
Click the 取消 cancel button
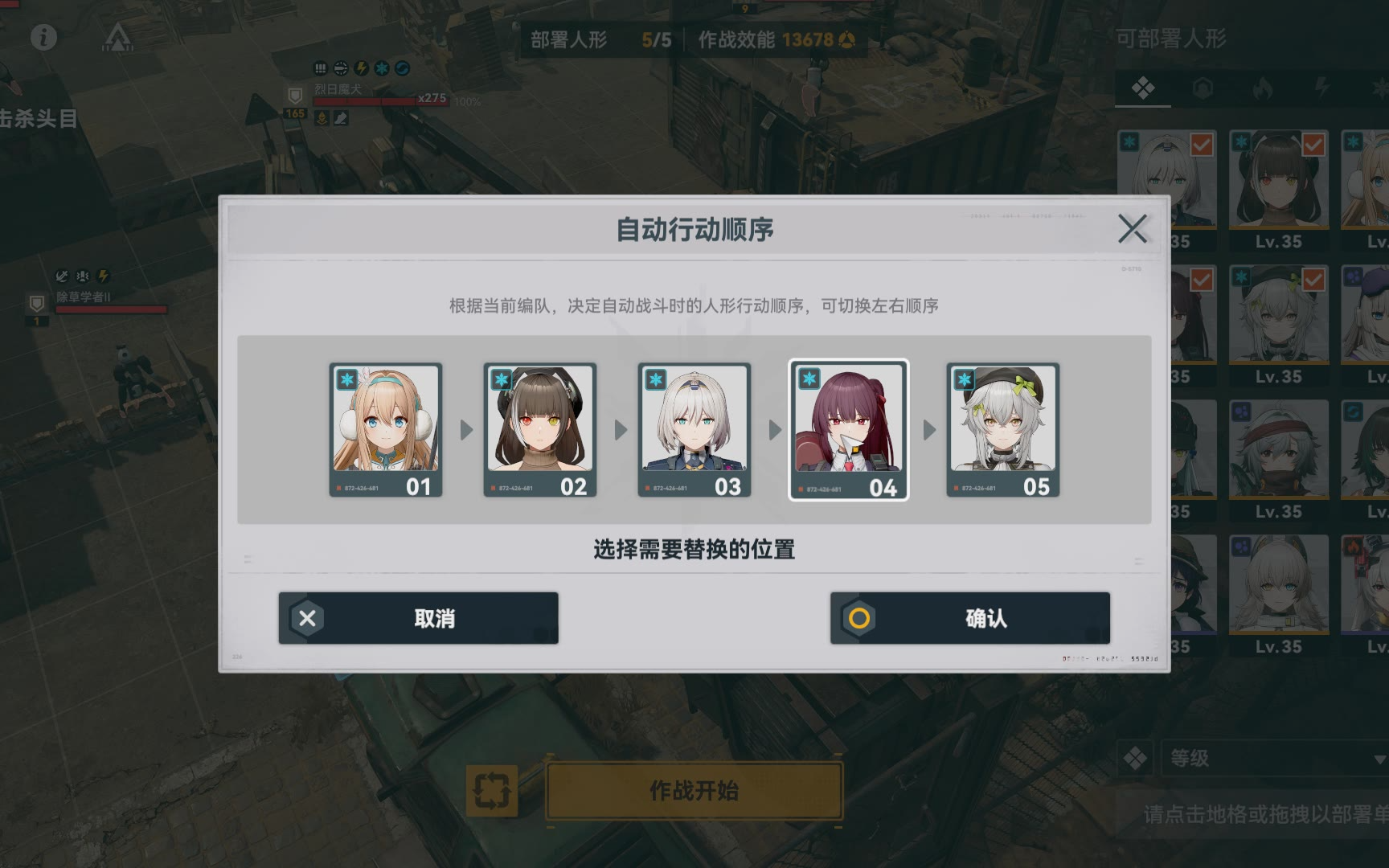(418, 618)
